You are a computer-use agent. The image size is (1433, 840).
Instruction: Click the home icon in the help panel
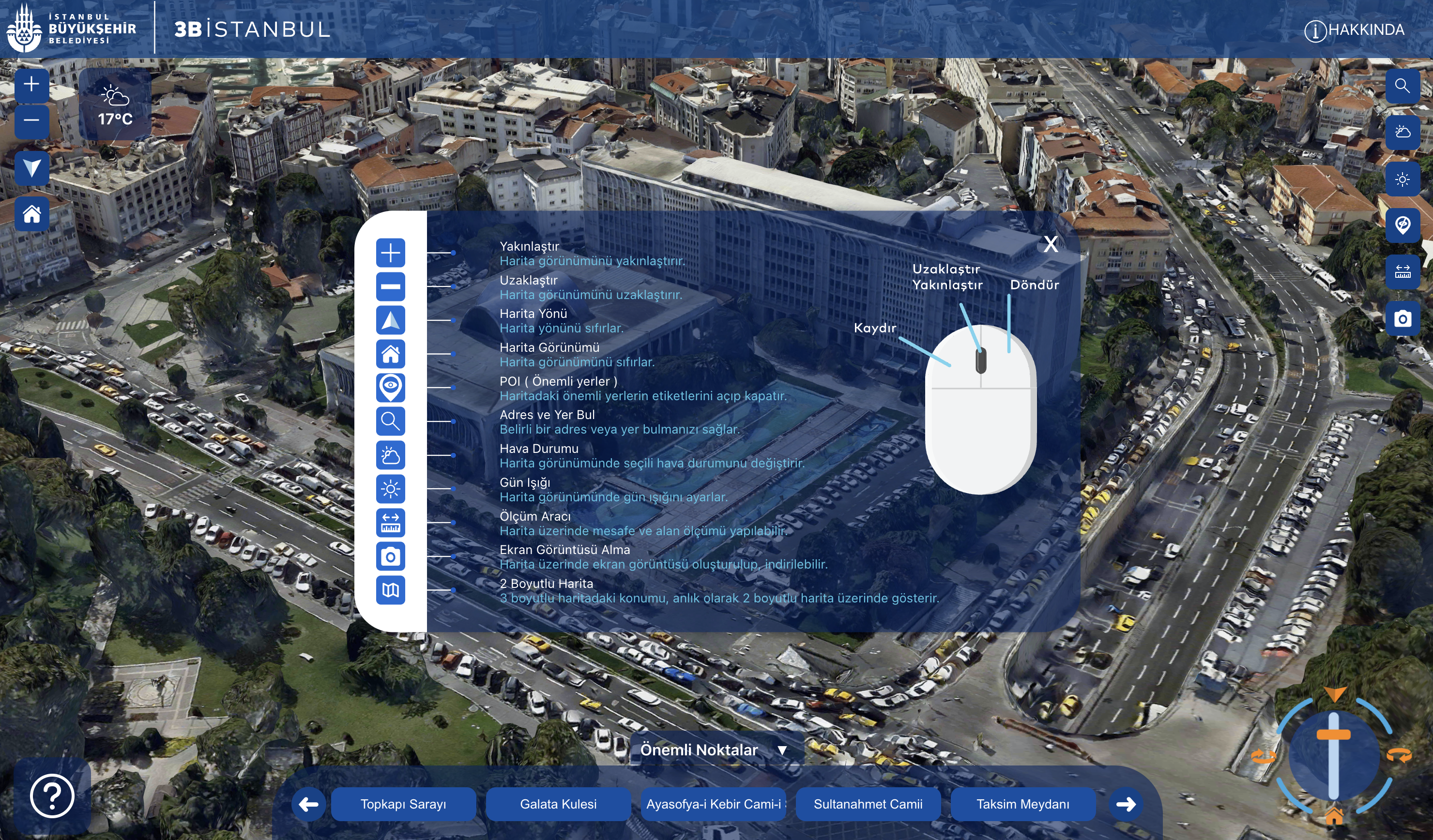(x=391, y=354)
